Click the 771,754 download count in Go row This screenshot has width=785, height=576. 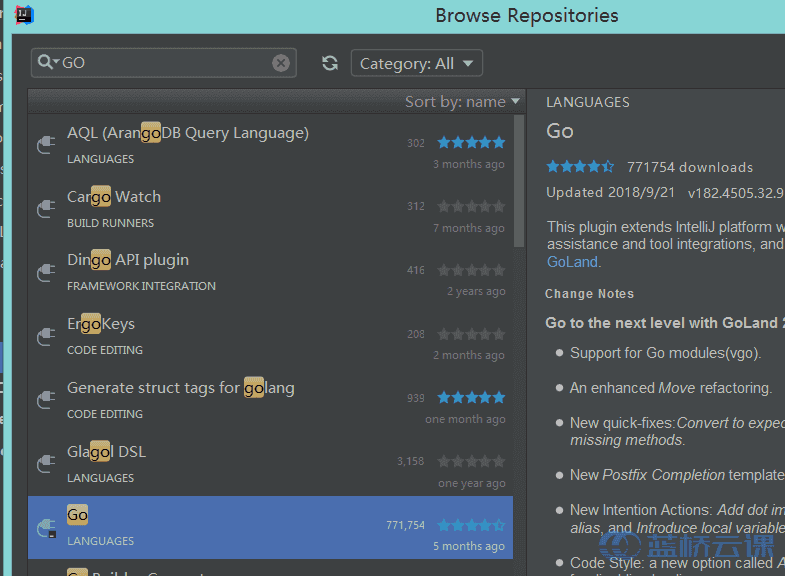[x=406, y=525]
